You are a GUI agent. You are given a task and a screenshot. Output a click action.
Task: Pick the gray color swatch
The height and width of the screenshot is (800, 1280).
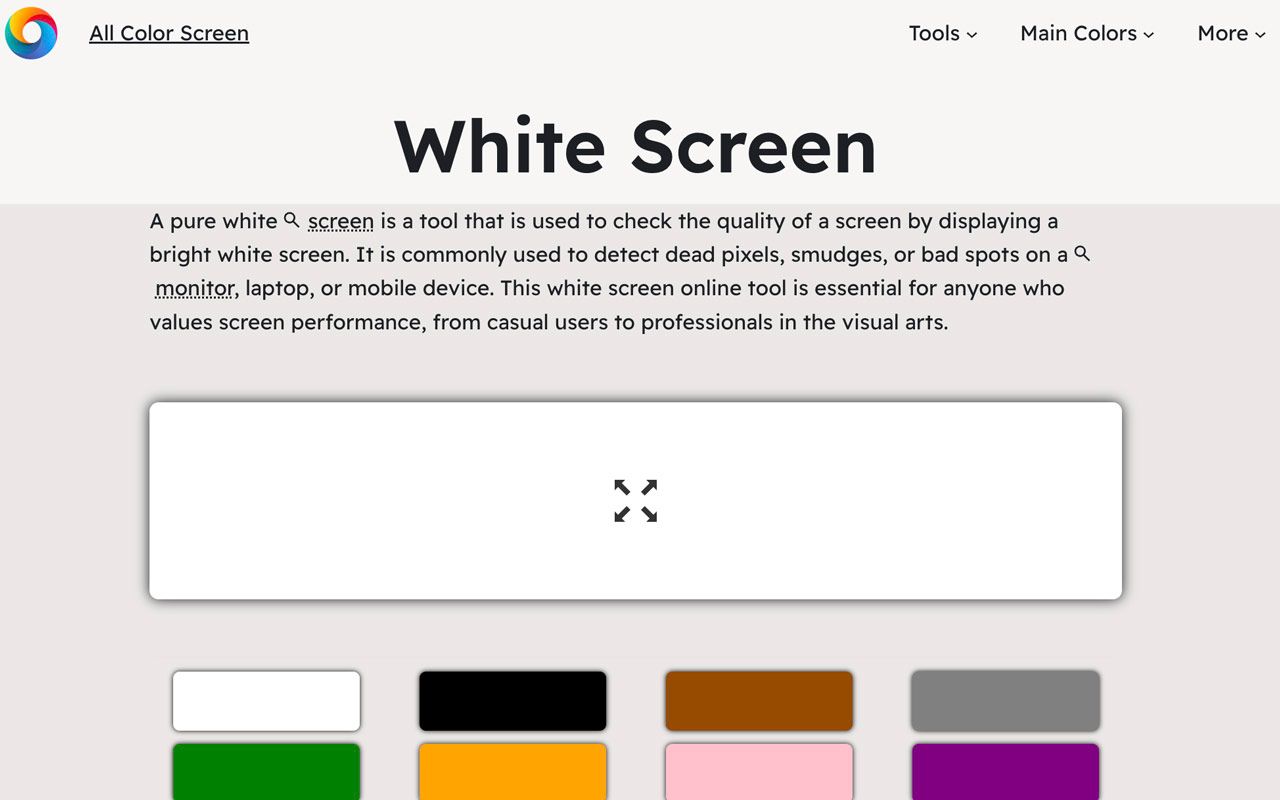pyautogui.click(x=1004, y=700)
